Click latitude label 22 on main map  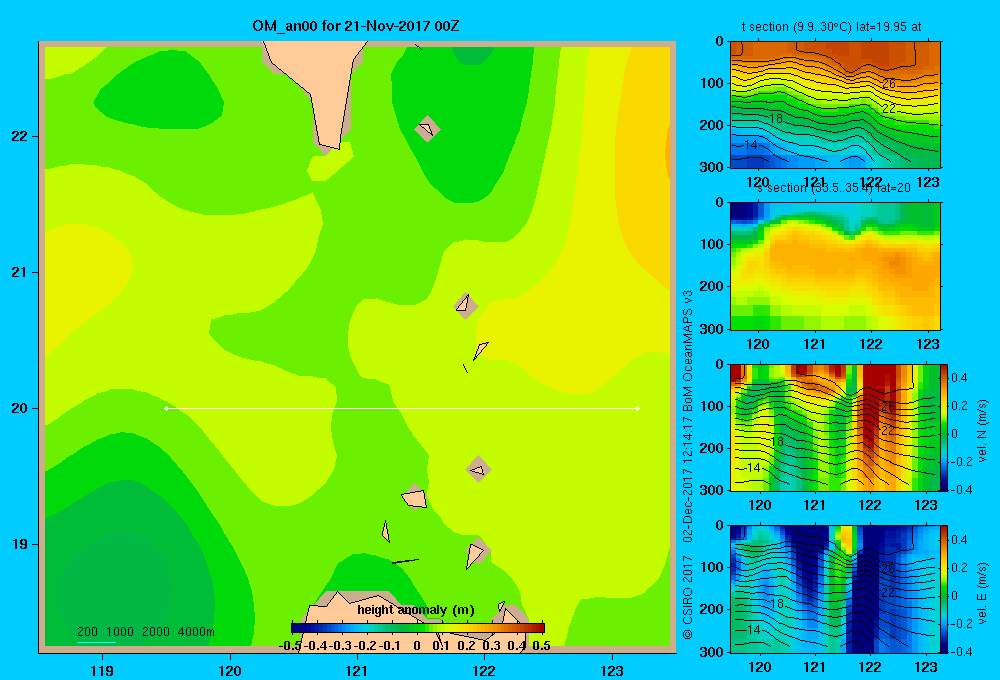click(19, 137)
